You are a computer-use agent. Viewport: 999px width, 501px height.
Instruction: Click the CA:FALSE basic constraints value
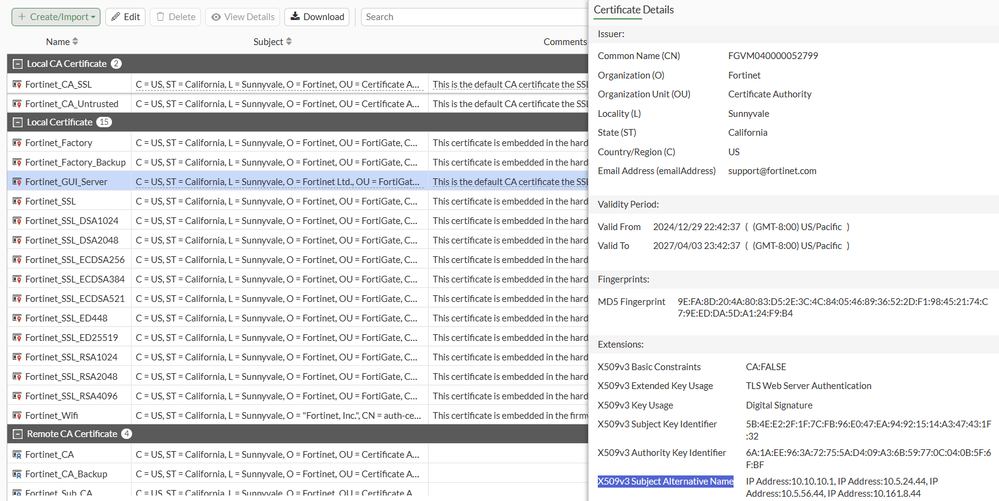[x=766, y=367]
